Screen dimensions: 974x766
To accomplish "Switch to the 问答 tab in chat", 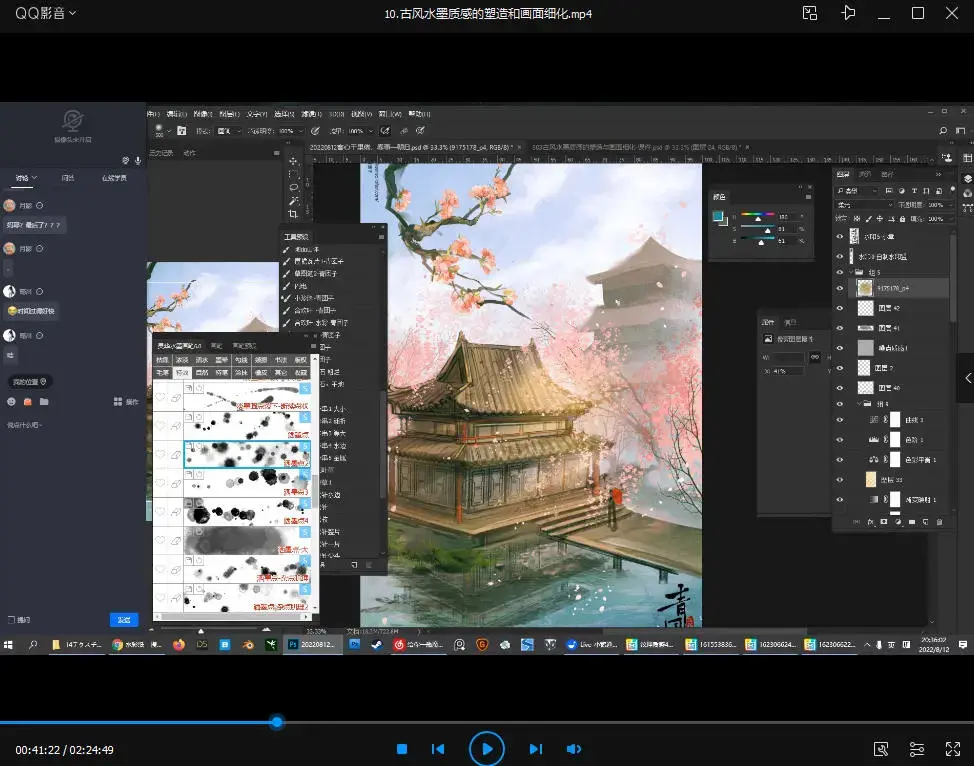I will click(x=68, y=178).
